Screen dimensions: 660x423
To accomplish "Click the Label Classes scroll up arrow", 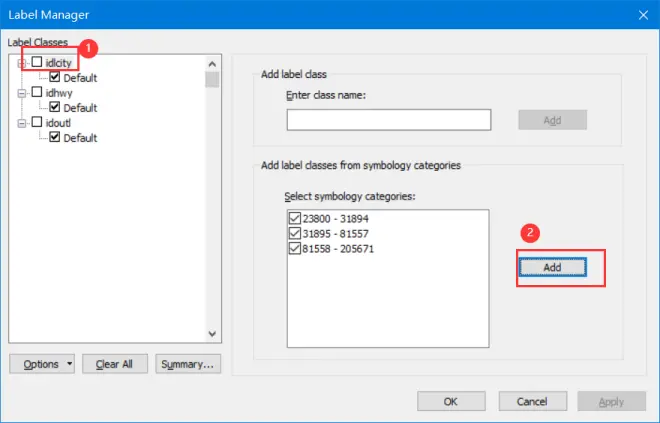I will pyautogui.click(x=212, y=64).
